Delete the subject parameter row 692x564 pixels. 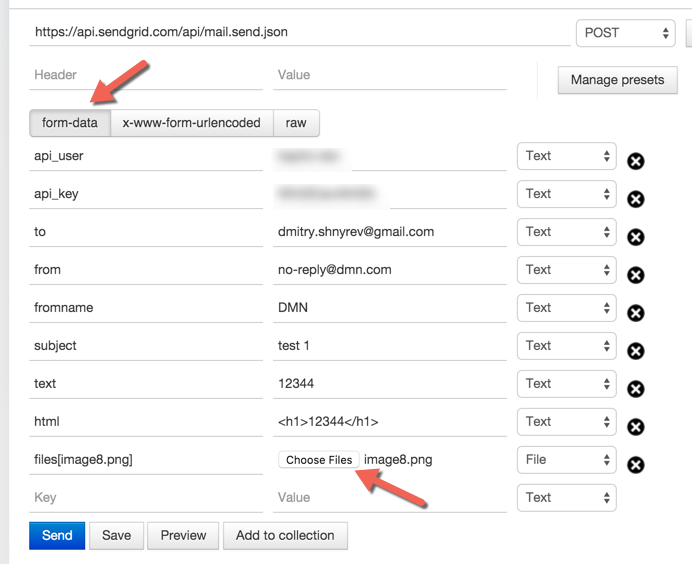[636, 351]
